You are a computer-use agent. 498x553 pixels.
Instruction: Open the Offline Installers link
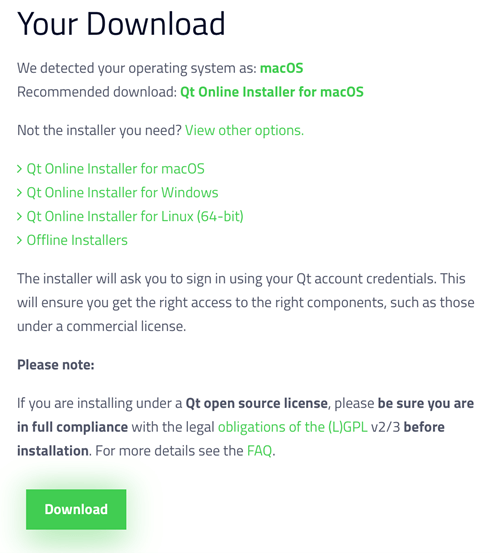pyautogui.click(x=77, y=240)
